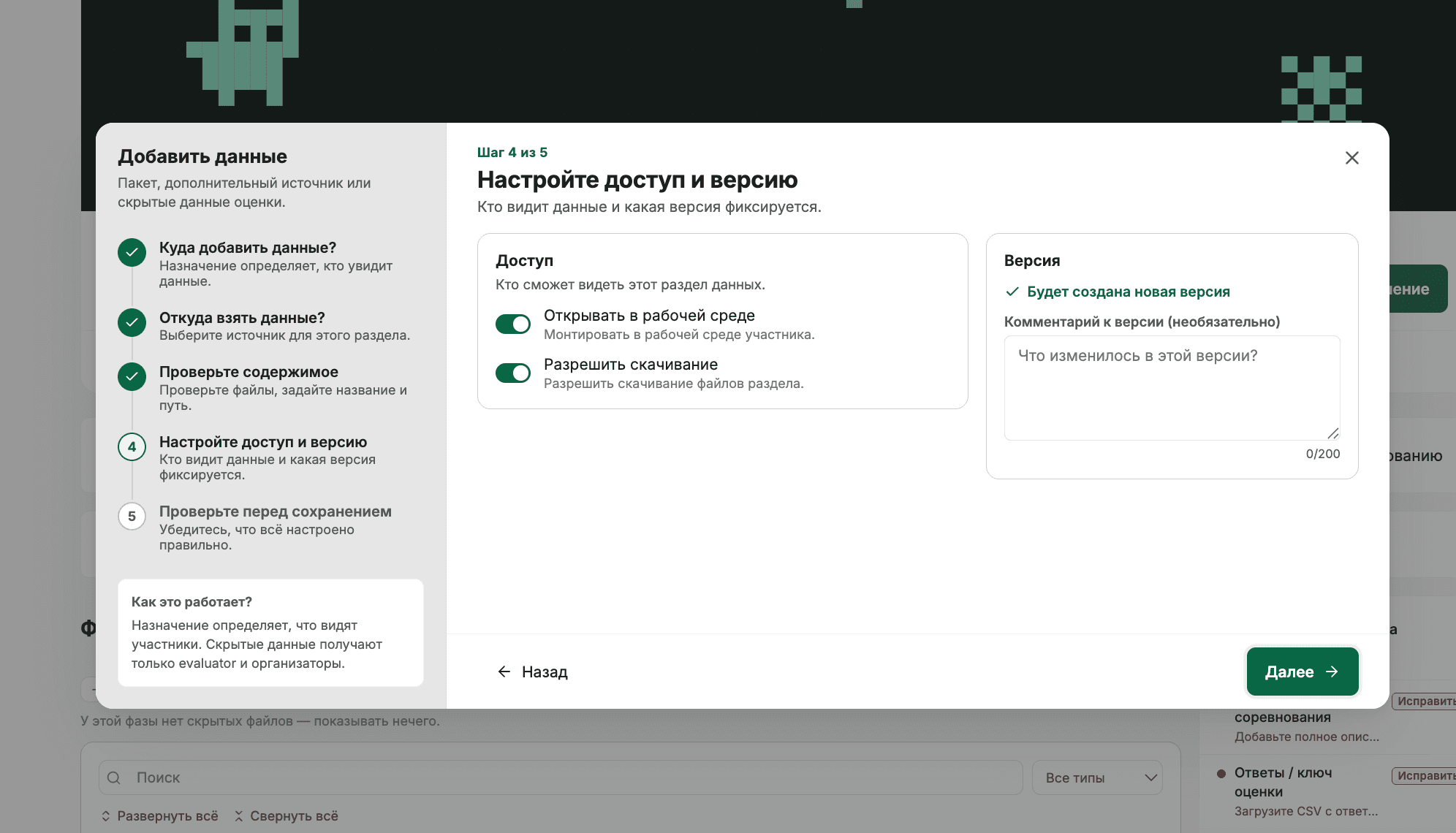Toggle the allow download switch
The height and width of the screenshot is (833, 1456).
(513, 373)
